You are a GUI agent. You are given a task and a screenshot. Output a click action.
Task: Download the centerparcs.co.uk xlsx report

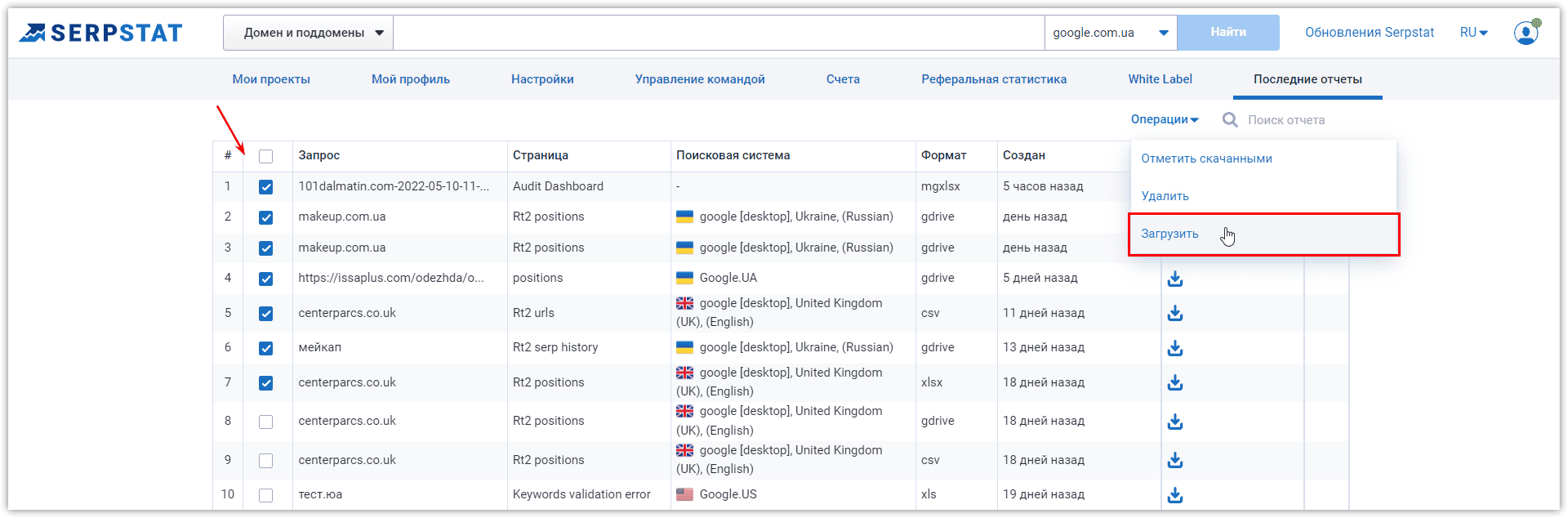click(x=1175, y=383)
